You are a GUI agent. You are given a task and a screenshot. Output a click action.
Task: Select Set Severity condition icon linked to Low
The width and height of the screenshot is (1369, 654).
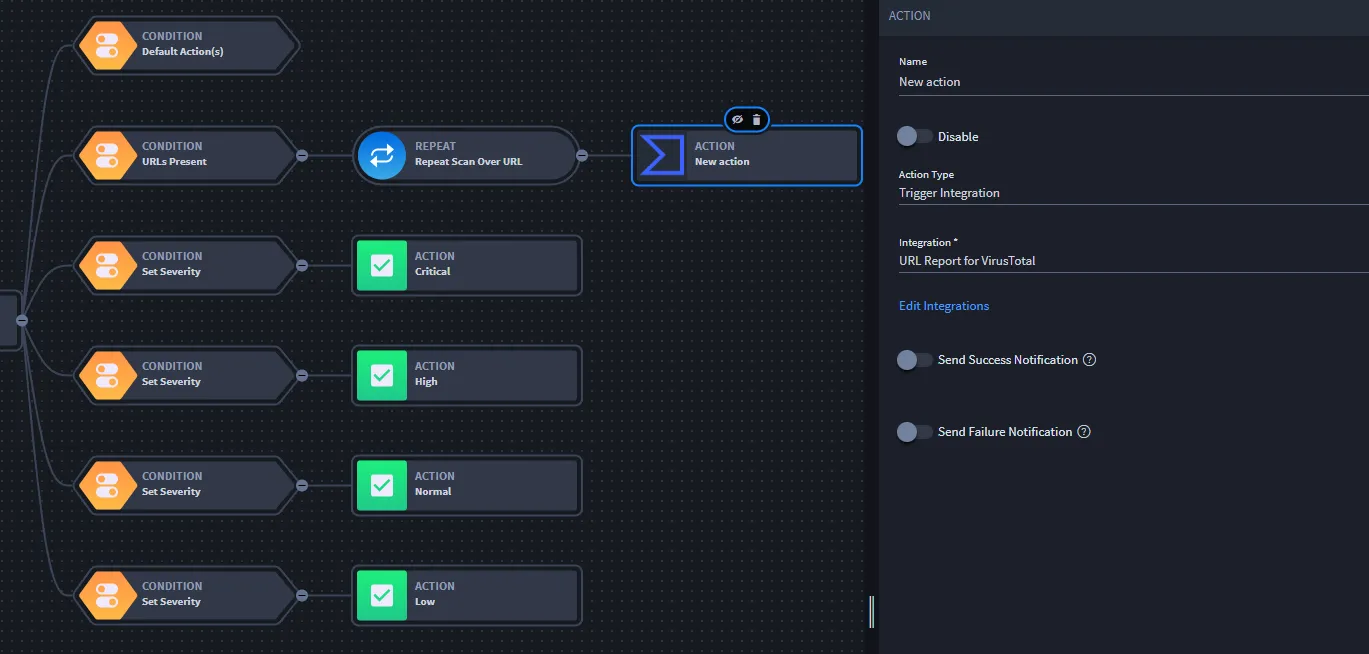(107, 595)
